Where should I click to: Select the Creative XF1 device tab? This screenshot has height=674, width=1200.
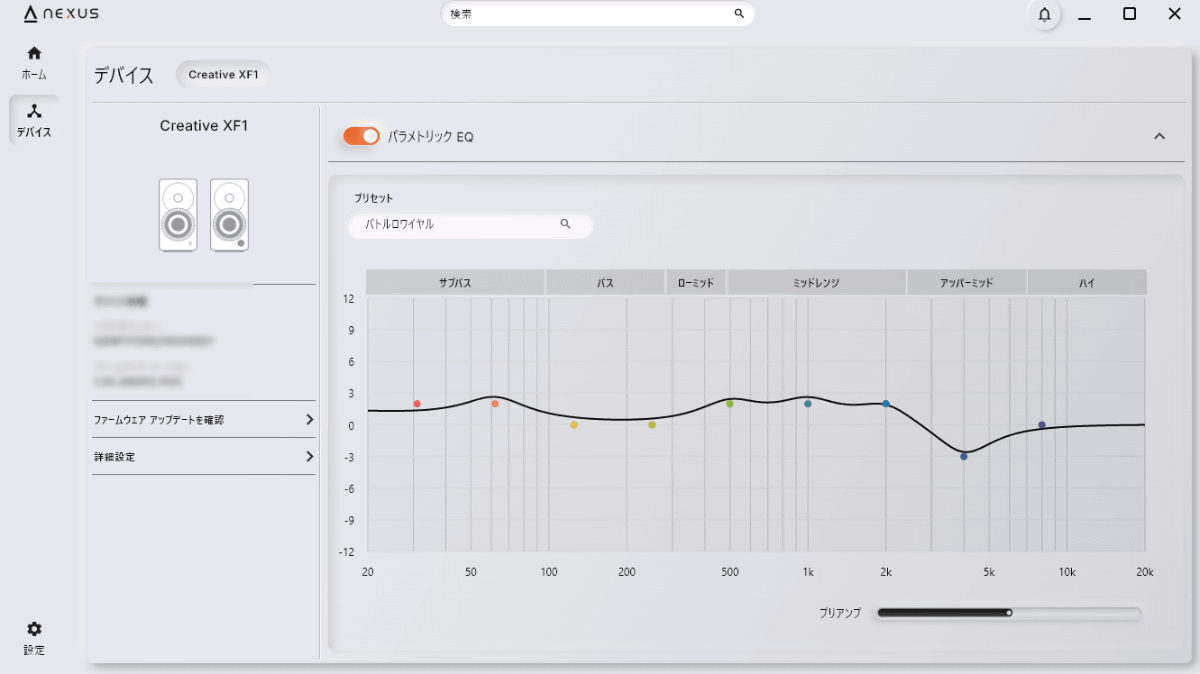224,74
